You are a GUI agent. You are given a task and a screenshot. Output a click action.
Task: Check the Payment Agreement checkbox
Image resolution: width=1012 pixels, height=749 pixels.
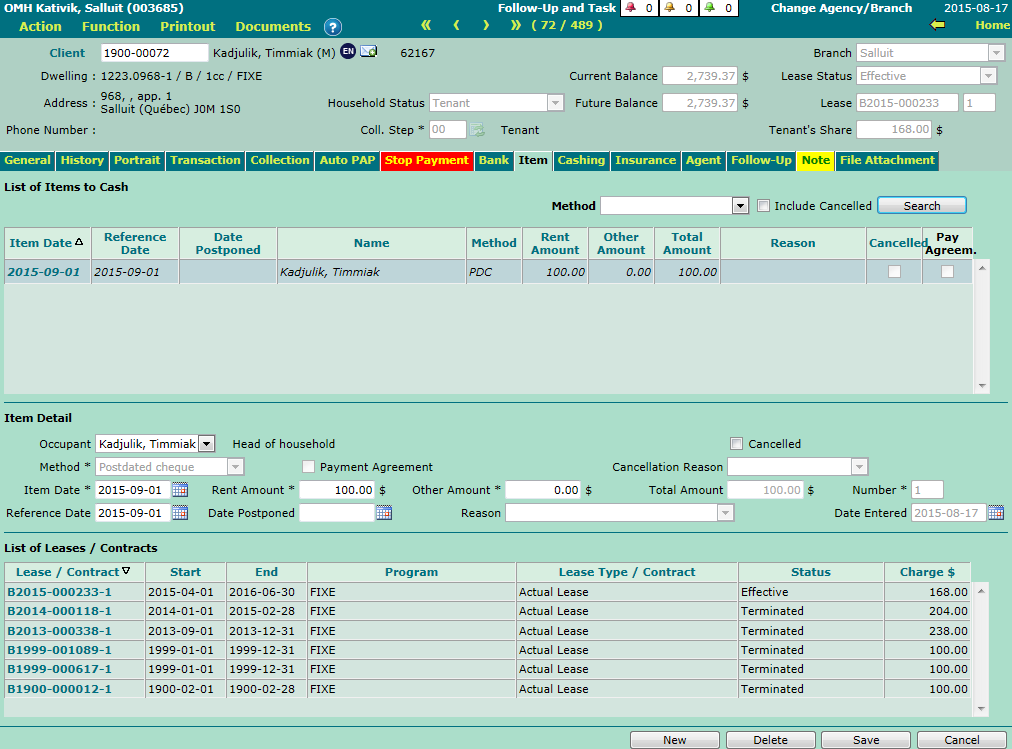pos(308,467)
